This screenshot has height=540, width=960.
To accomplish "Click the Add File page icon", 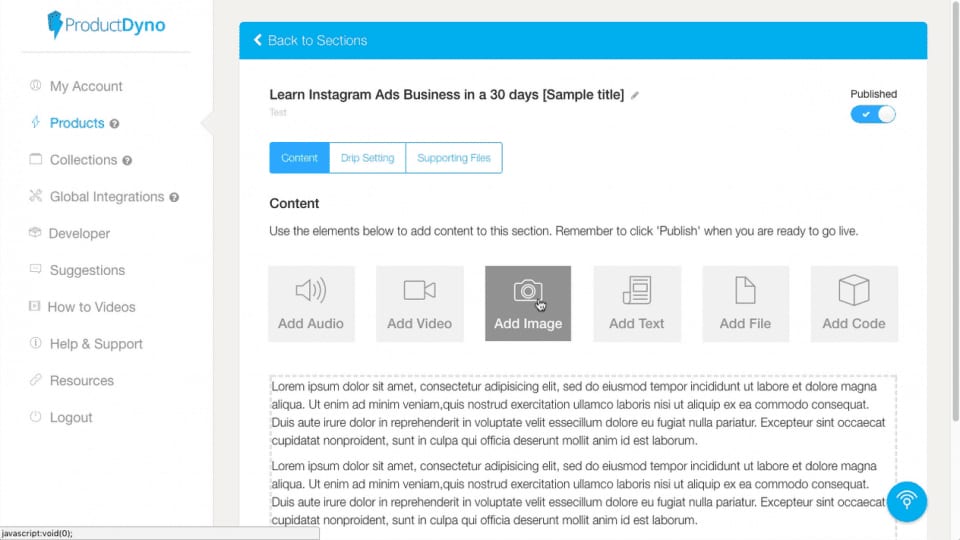I will [745, 290].
